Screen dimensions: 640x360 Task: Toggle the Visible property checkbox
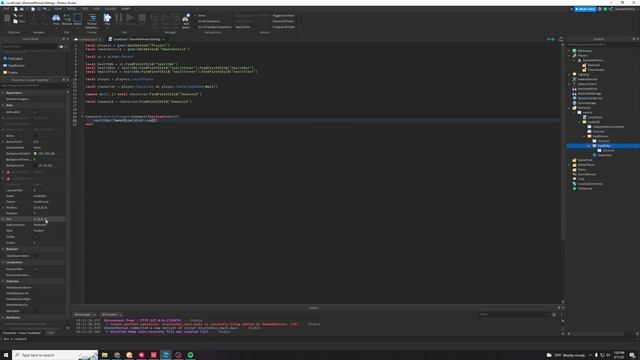(x=36, y=237)
